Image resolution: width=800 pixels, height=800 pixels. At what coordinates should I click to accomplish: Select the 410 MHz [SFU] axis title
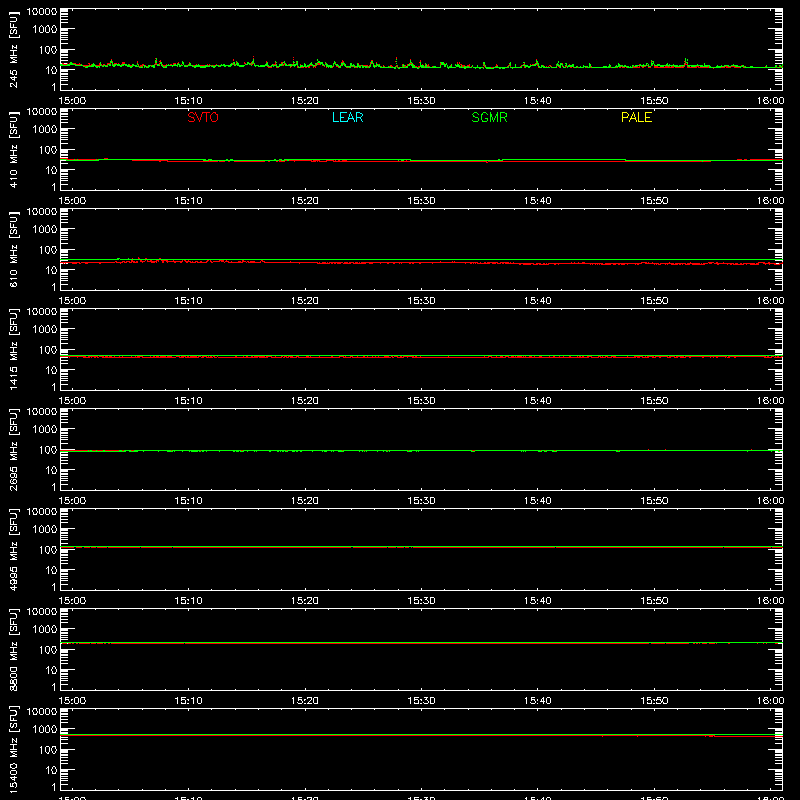[13, 149]
